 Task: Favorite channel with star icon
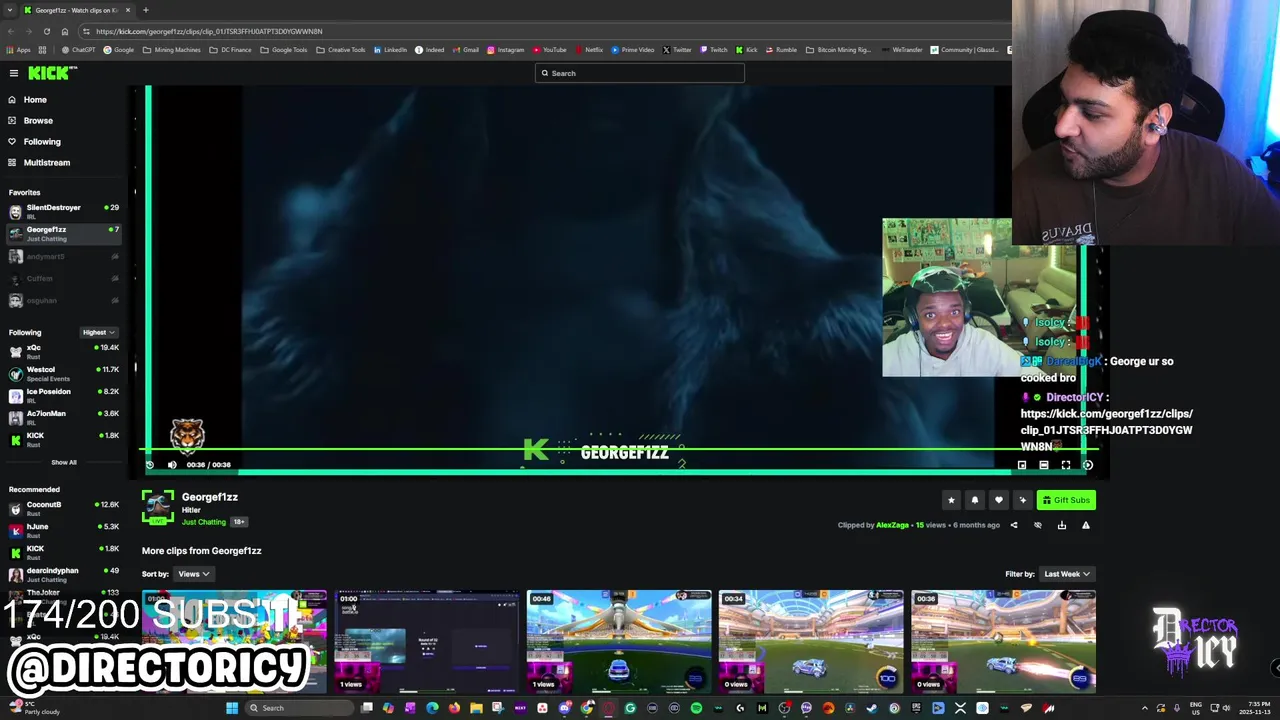click(951, 500)
